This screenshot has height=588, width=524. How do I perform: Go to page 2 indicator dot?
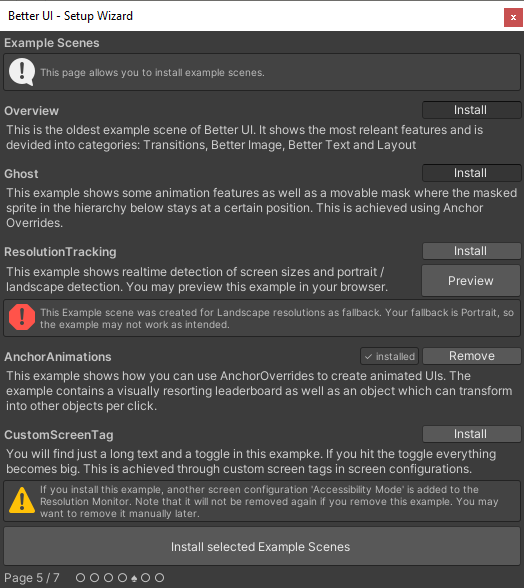95,578
